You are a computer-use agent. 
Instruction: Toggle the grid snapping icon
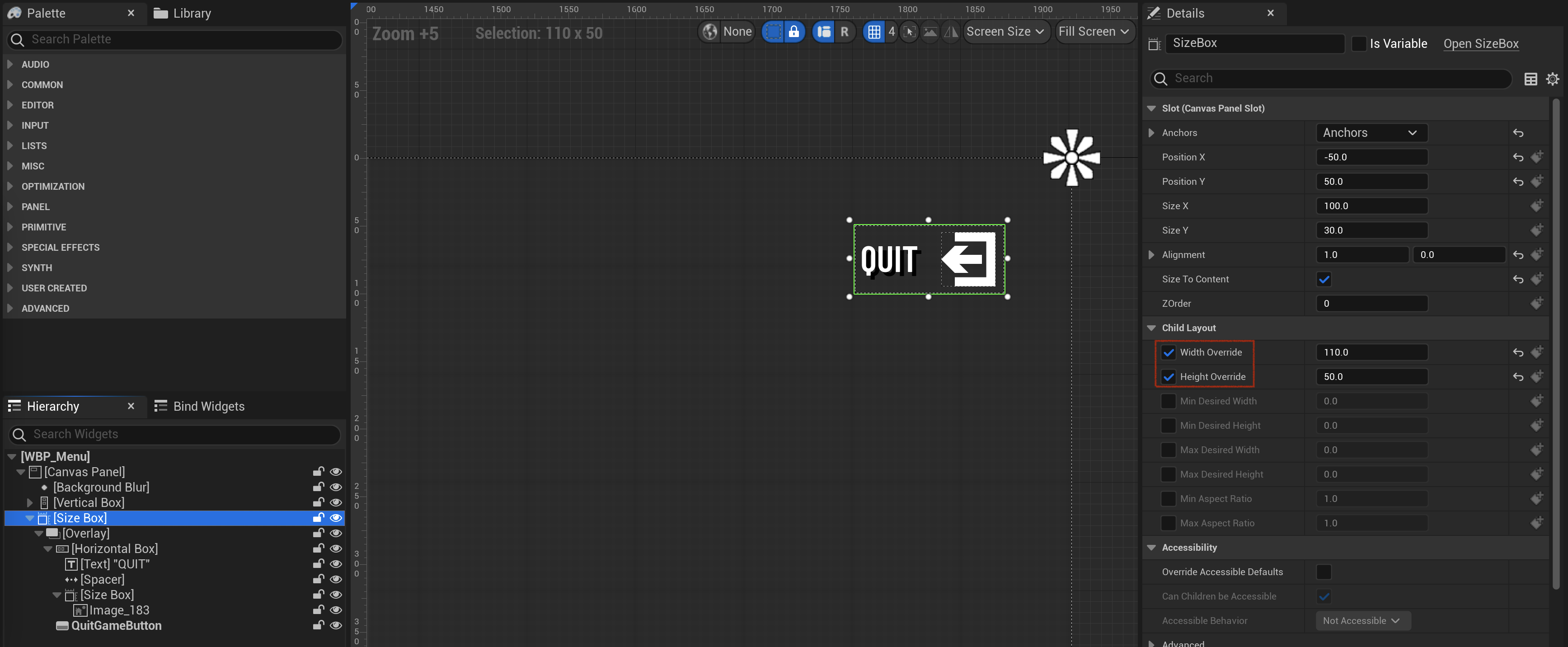(874, 32)
